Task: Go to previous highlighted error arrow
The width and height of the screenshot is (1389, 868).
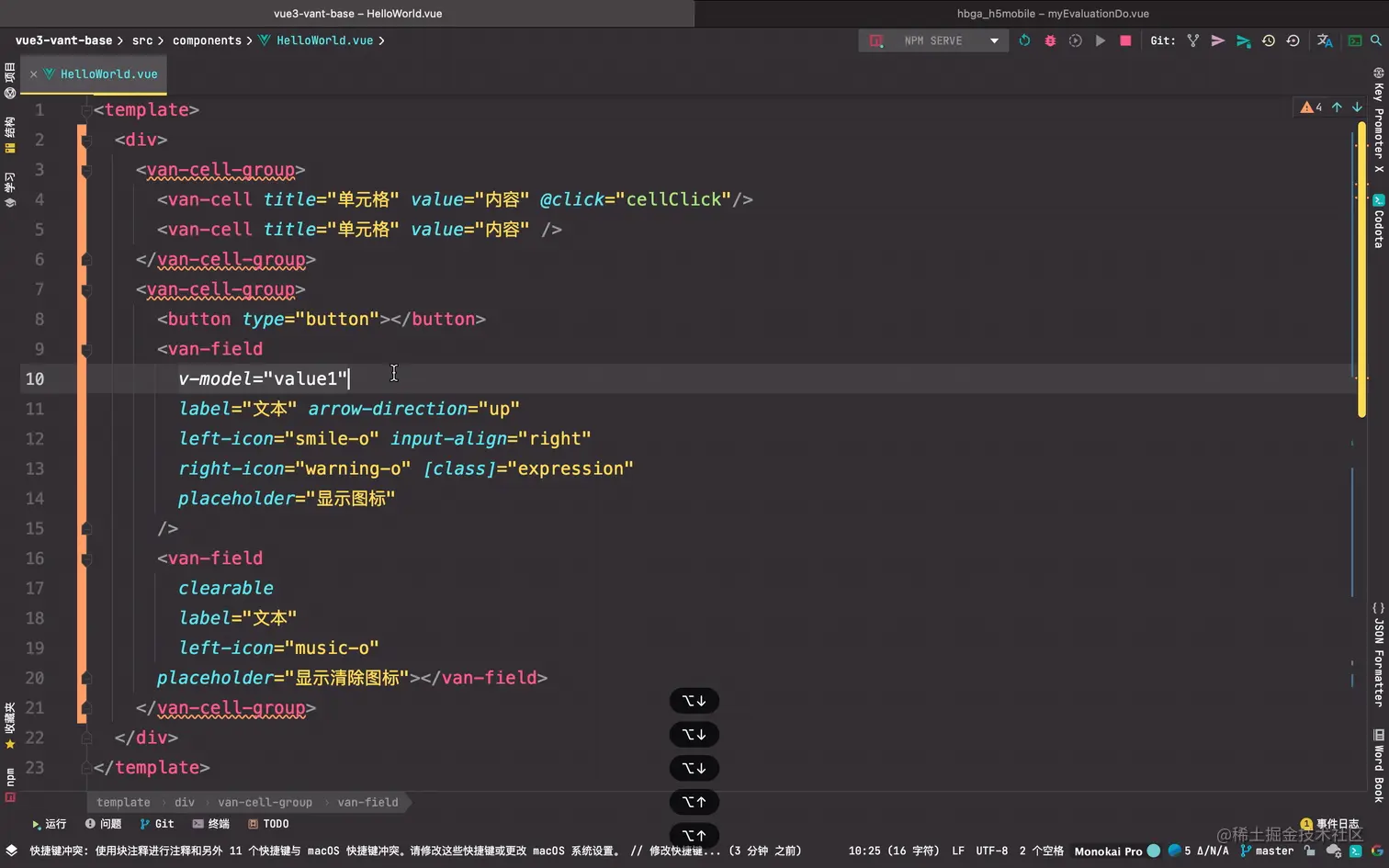Action: [x=1337, y=107]
